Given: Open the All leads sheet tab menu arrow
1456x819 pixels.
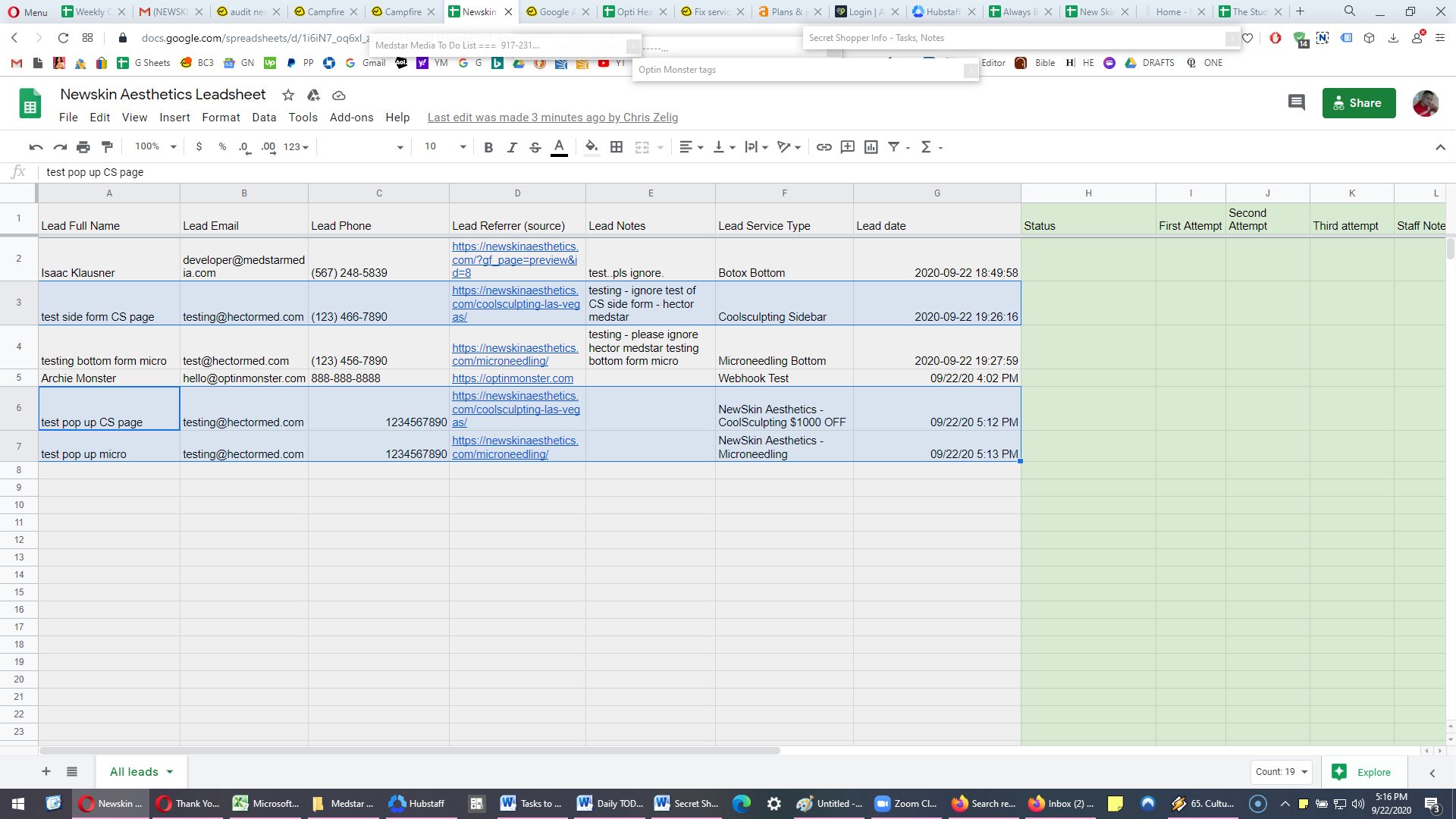Looking at the screenshot, I should coord(170,772).
